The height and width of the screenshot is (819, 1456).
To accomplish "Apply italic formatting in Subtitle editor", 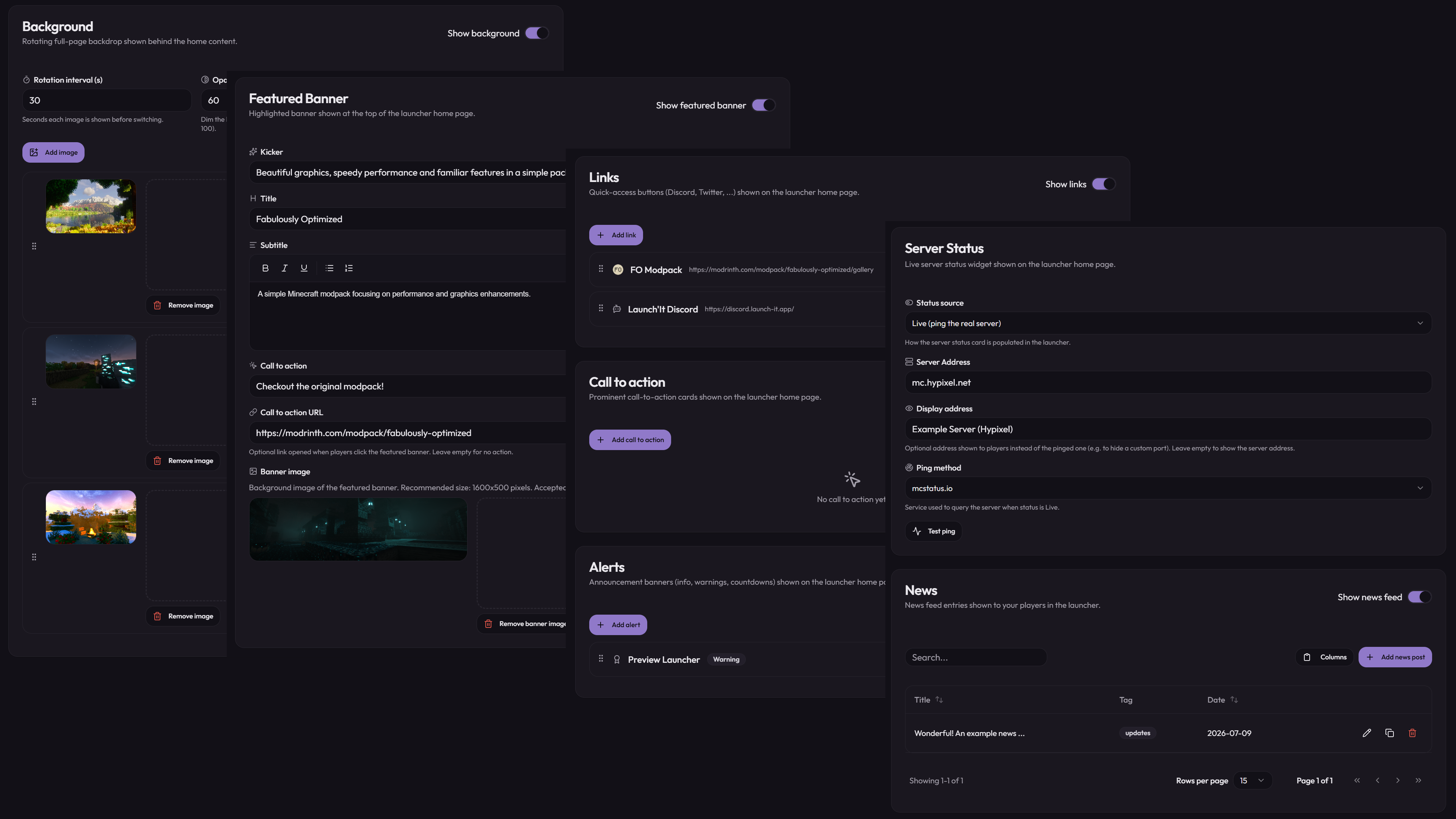I will (284, 268).
